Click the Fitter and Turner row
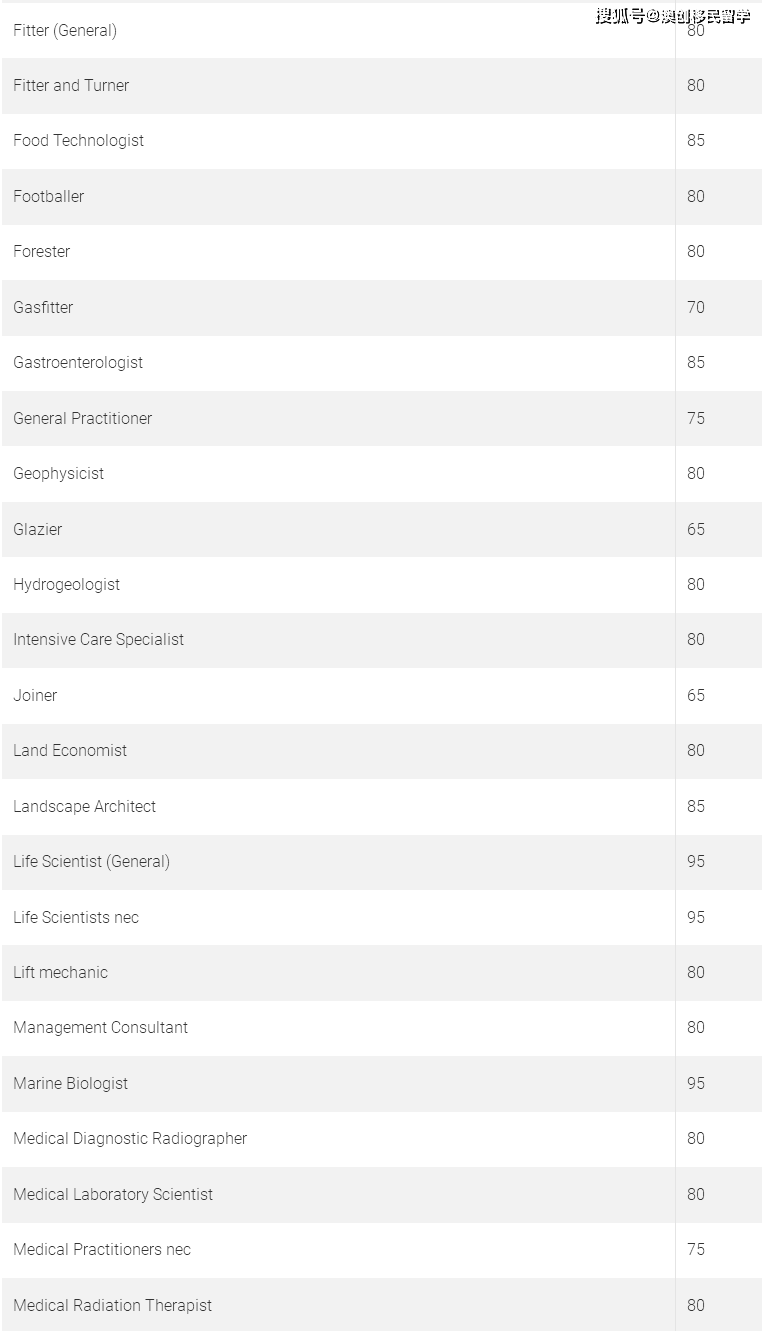This screenshot has height=1331, width=765. 381,86
